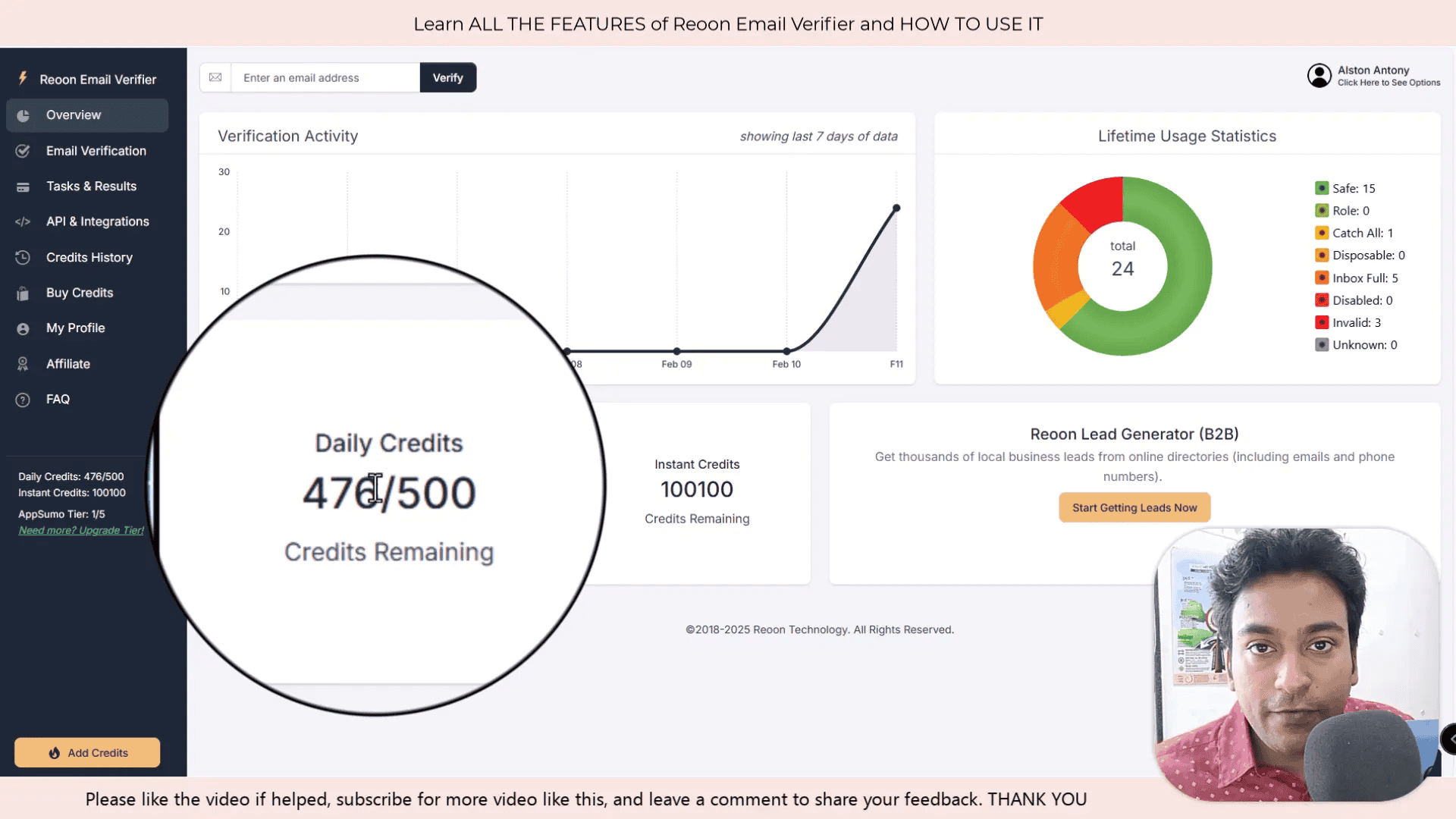
Task: Click the copyright Reoon Technology footer text
Action: (x=820, y=630)
